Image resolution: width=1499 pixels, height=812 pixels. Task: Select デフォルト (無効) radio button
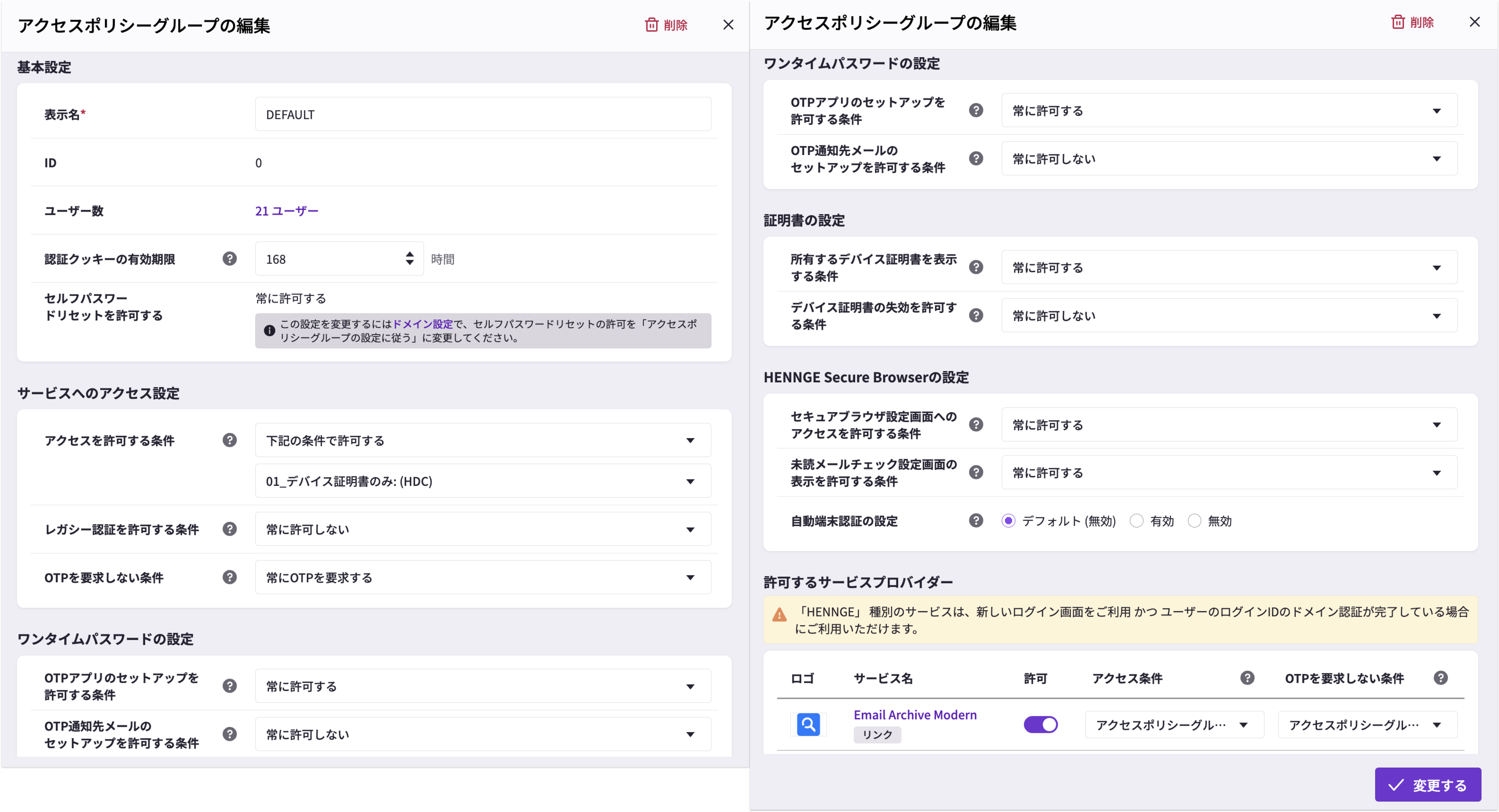click(x=1009, y=521)
